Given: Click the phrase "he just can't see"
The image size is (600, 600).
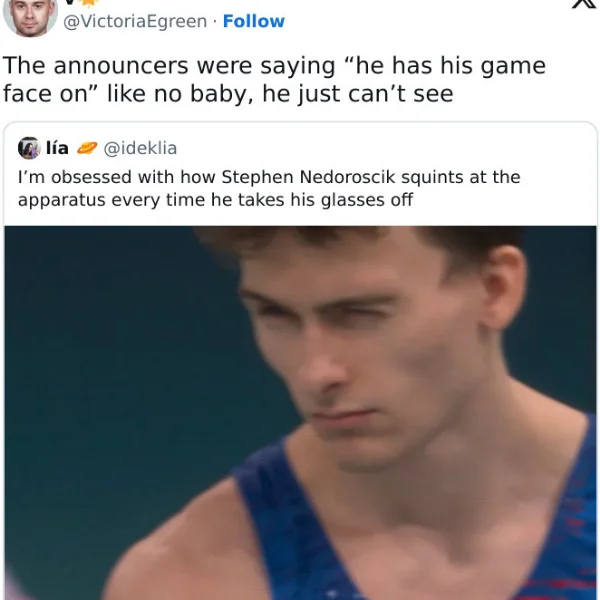Looking at the screenshot, I should point(358,94).
